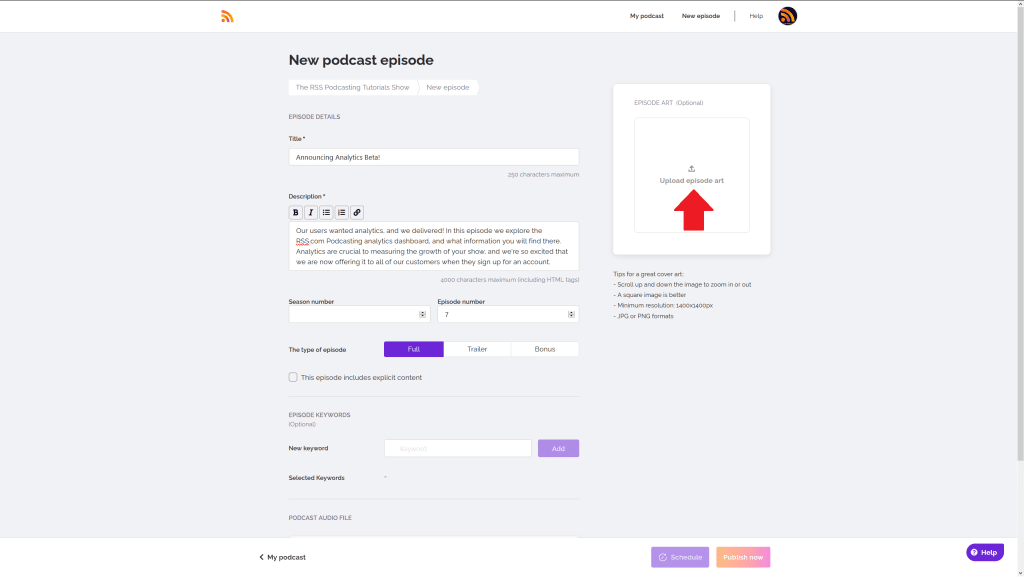The width and height of the screenshot is (1024, 578).
Task: Open the Season number stepper control
Action: coord(422,313)
